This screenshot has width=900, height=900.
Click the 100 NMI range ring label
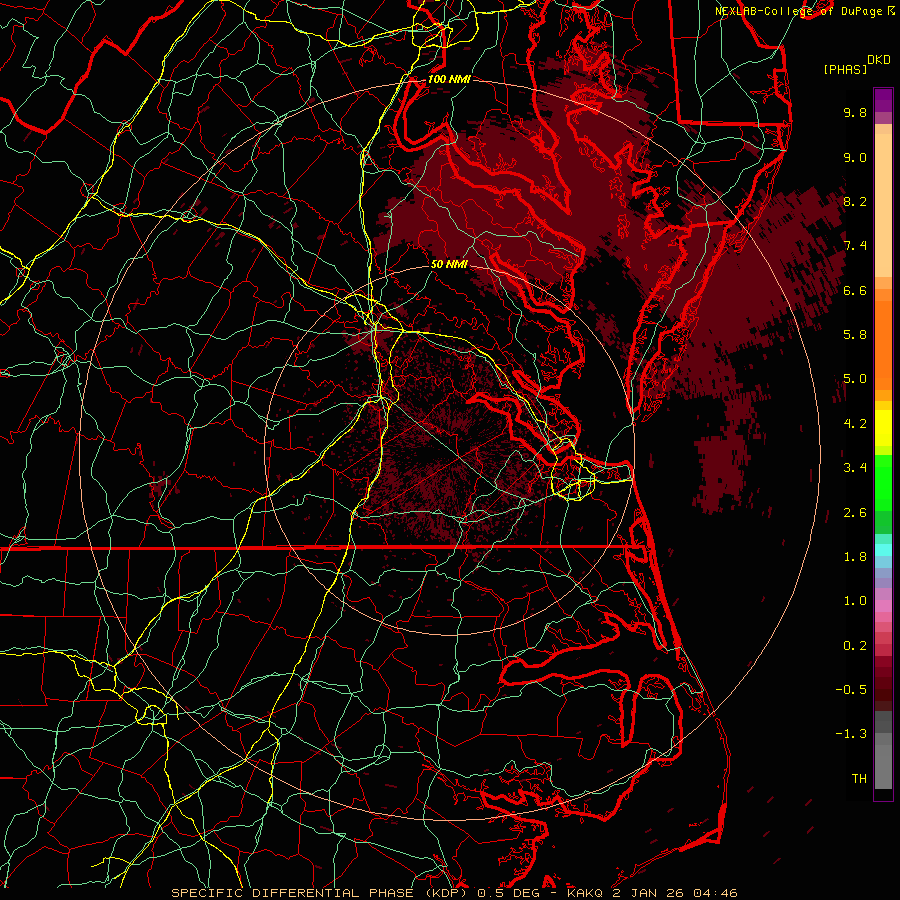pos(449,79)
